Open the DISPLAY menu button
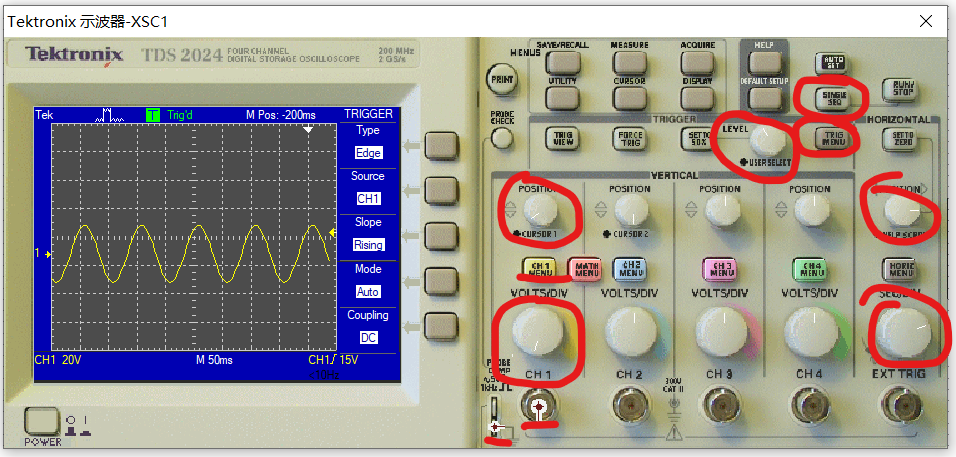Screen dimensions: 956x457 (x=697, y=97)
